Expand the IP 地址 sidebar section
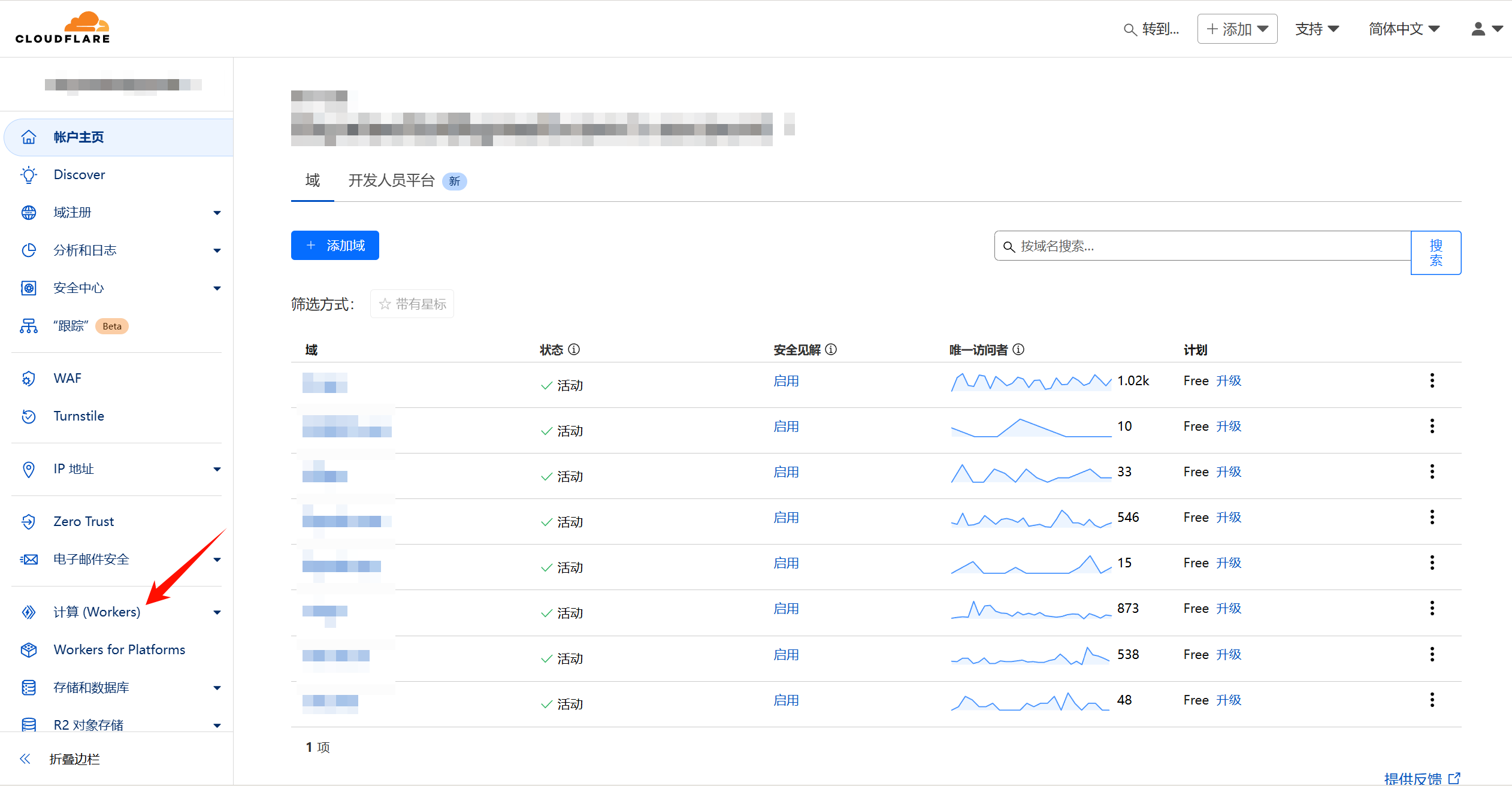The height and width of the screenshot is (786, 1512). click(x=217, y=469)
